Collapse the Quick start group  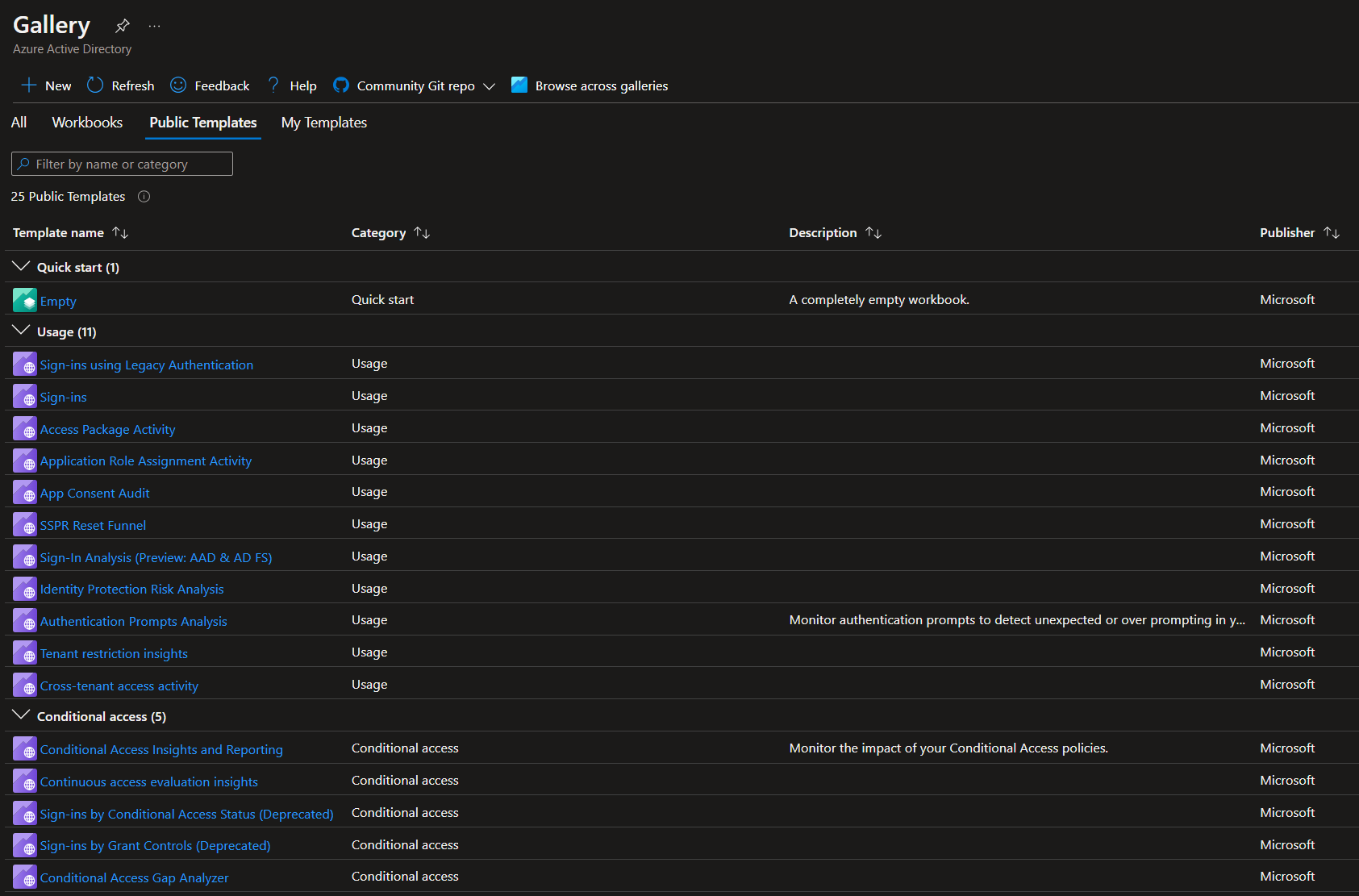[x=22, y=267]
